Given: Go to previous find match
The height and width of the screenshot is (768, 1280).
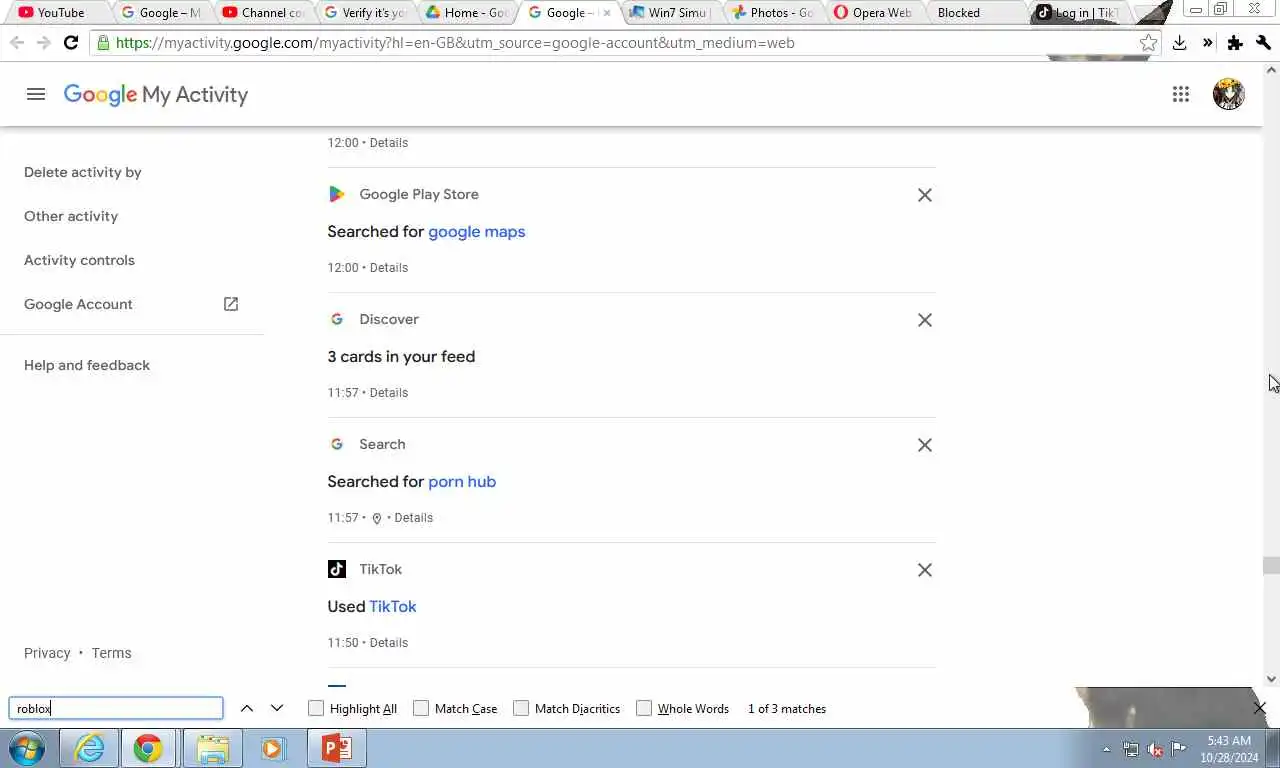Looking at the screenshot, I should point(247,708).
